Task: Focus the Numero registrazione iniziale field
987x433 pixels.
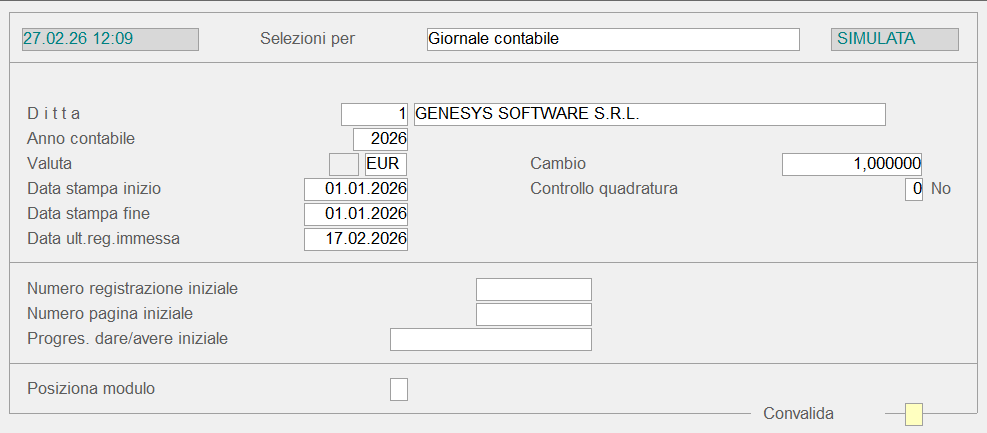Action: pyautogui.click(x=534, y=289)
